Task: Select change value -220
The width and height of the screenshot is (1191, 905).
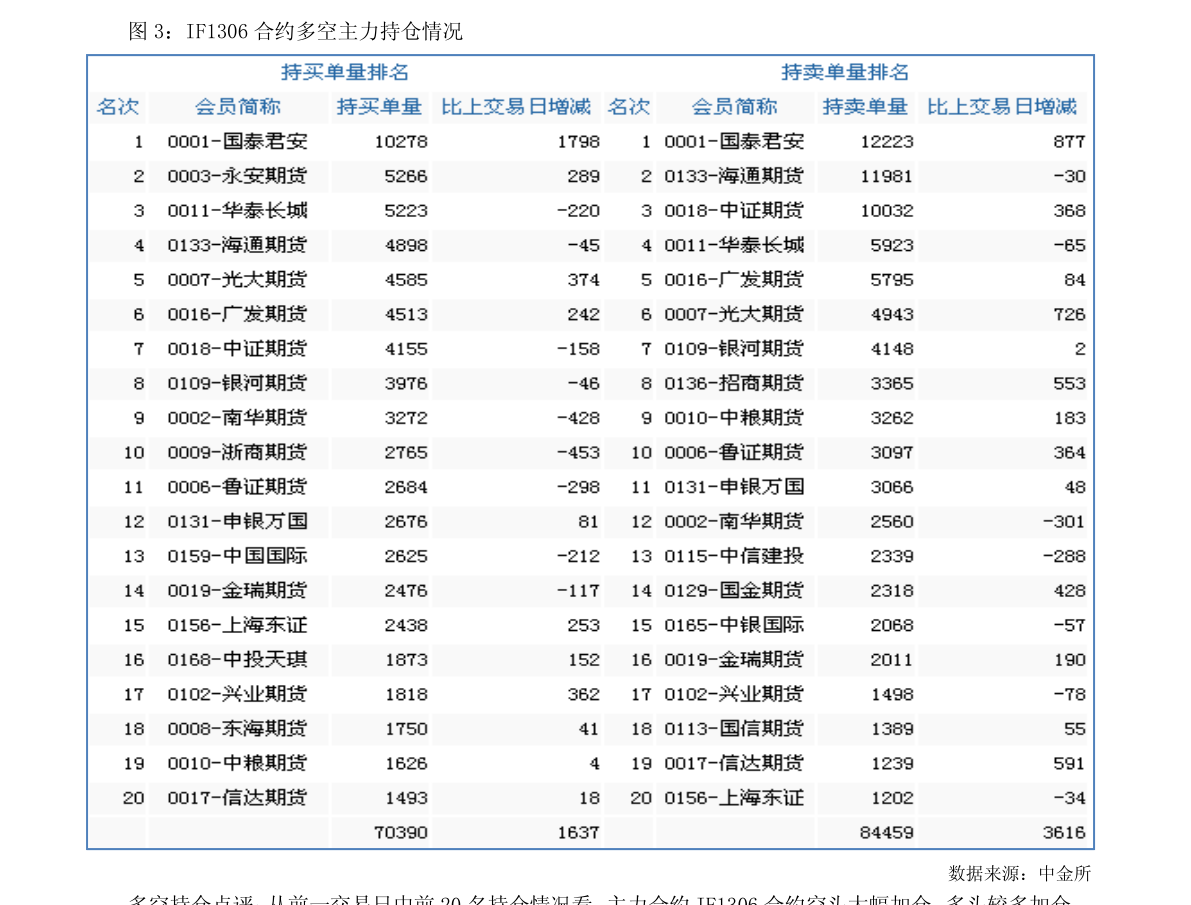Action: [579, 211]
